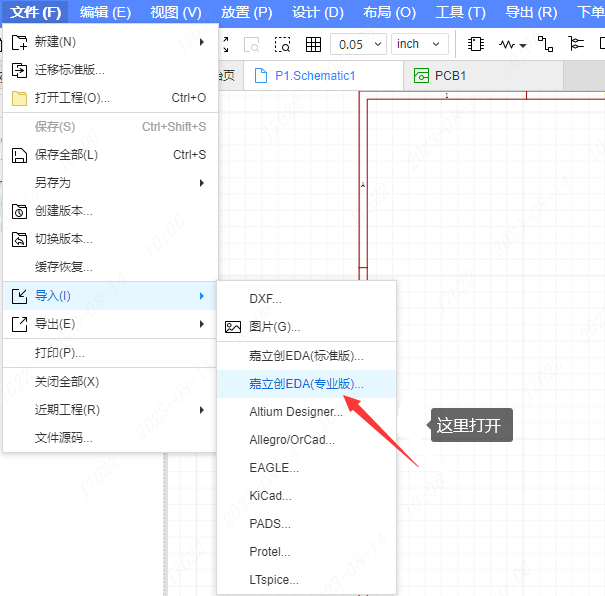605x596 pixels.
Task: Choose 另存为 menu entry
Action: [x=110, y=183]
